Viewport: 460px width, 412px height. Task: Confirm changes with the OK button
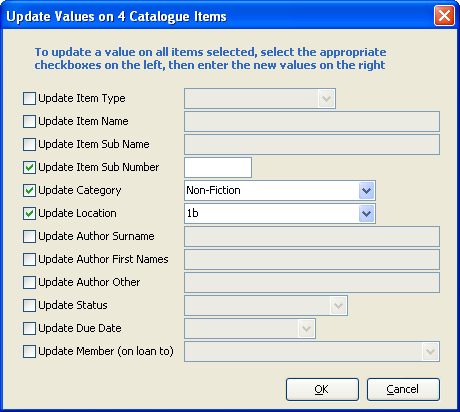pos(322,389)
